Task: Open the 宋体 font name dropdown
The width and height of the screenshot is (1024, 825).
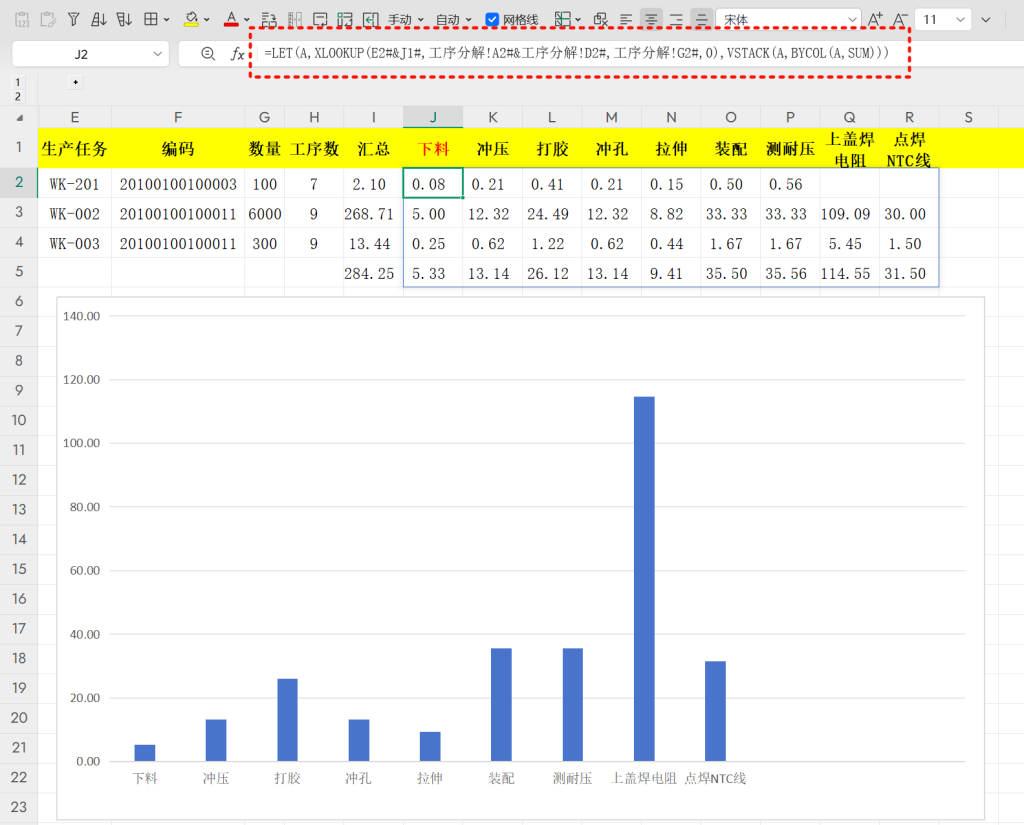Action: (x=852, y=20)
